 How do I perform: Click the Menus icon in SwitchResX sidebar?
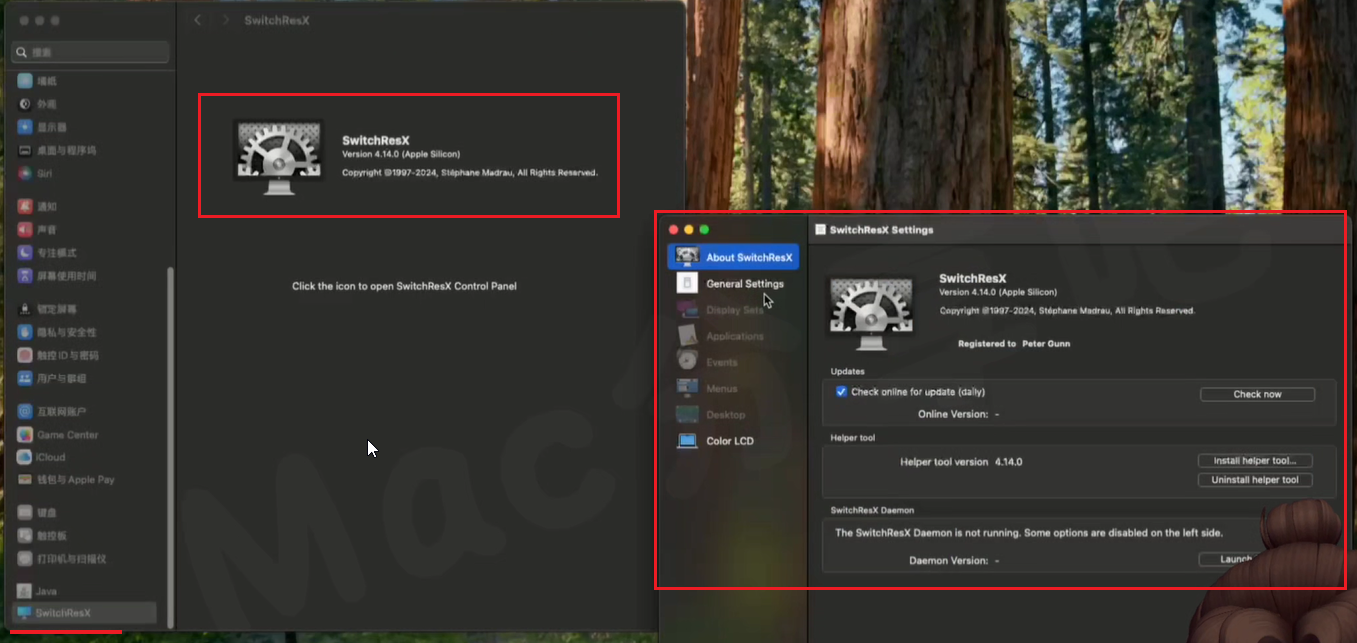(687, 388)
